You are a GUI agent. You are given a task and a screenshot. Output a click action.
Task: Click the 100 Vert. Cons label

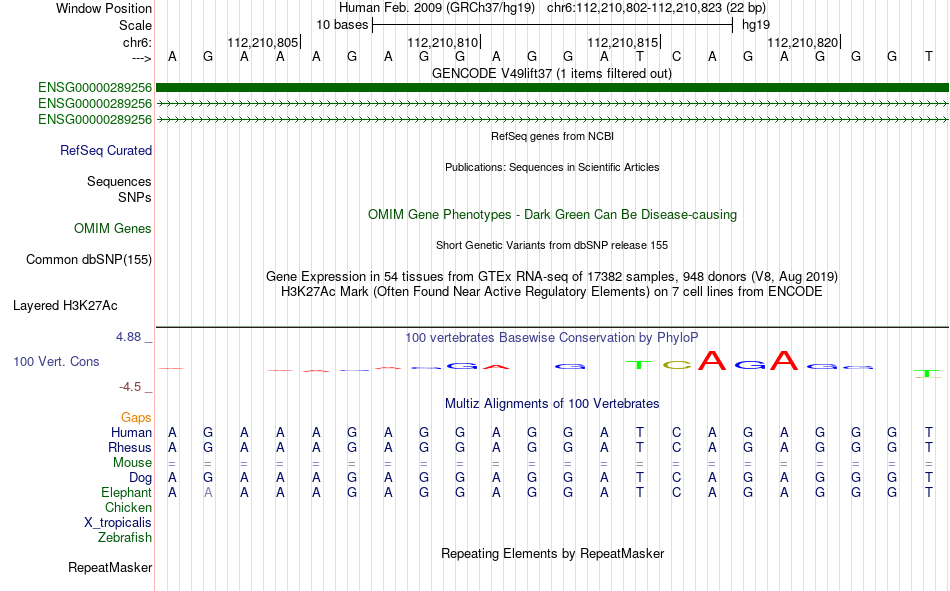pyautogui.click(x=56, y=361)
